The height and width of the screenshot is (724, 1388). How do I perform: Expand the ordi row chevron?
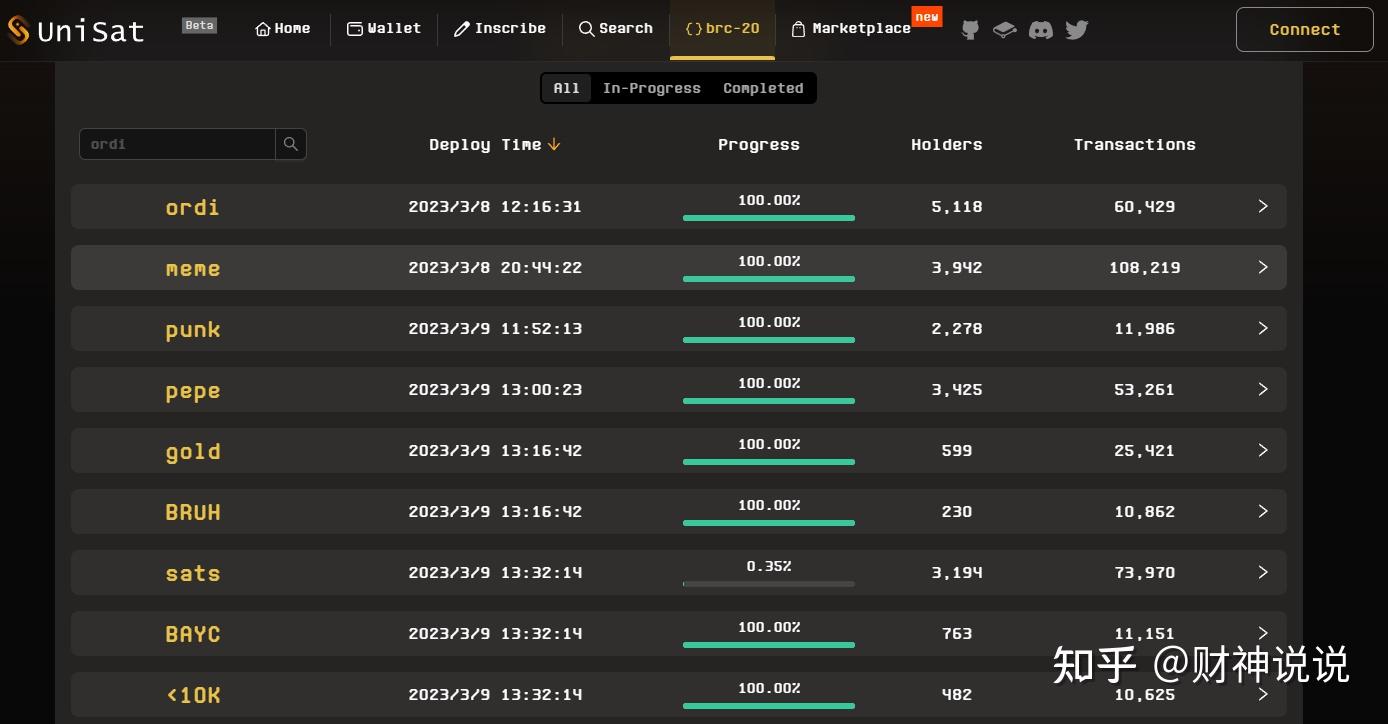pyautogui.click(x=1263, y=206)
